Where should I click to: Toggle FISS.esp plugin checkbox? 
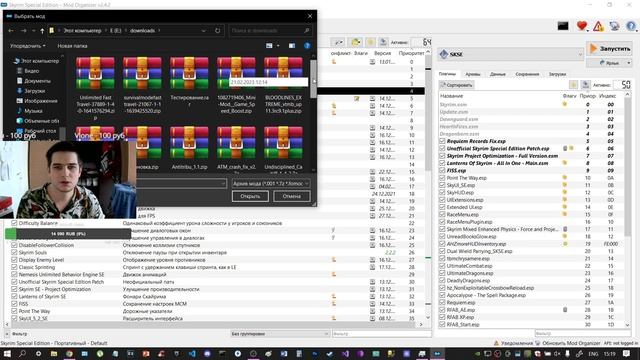pyautogui.click(x=442, y=171)
